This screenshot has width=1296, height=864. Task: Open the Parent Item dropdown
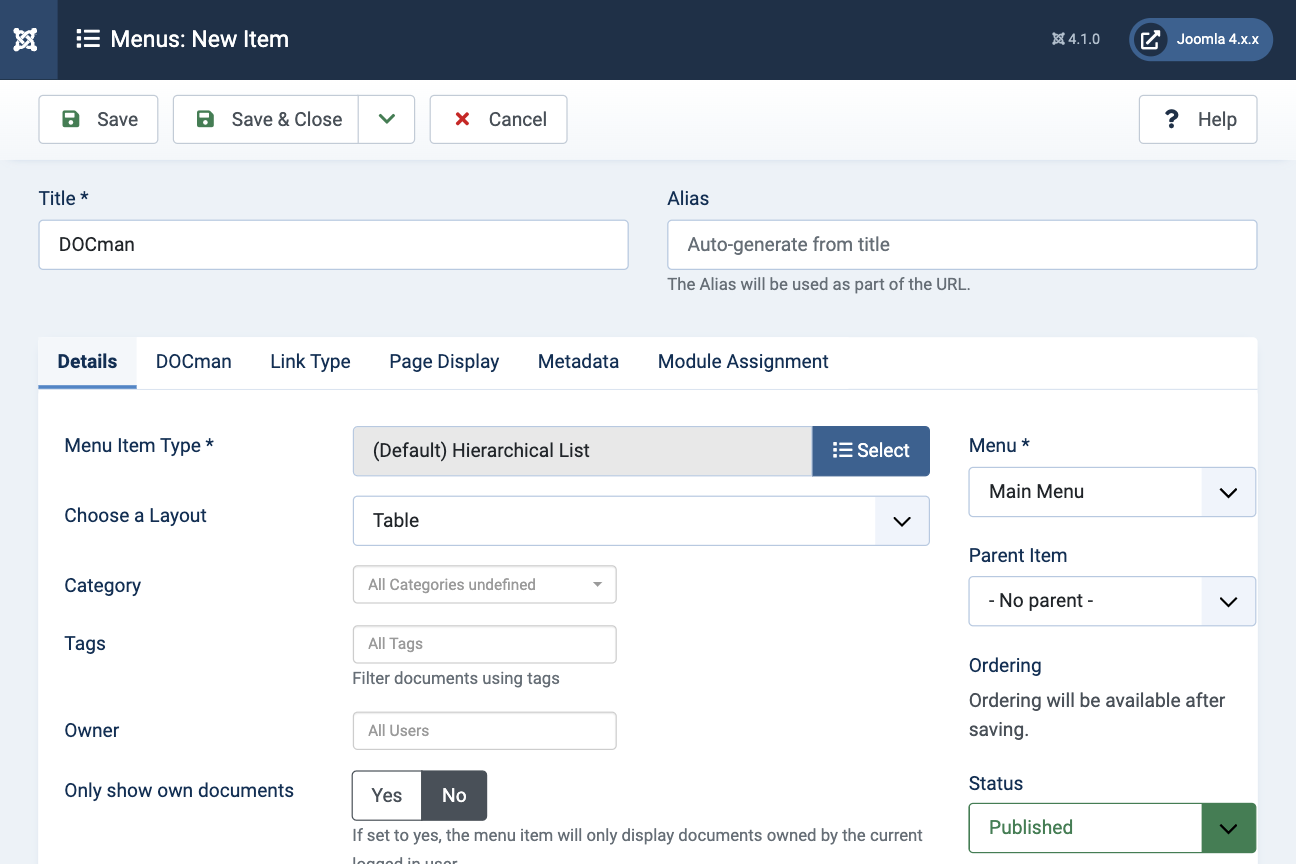(x=1111, y=601)
